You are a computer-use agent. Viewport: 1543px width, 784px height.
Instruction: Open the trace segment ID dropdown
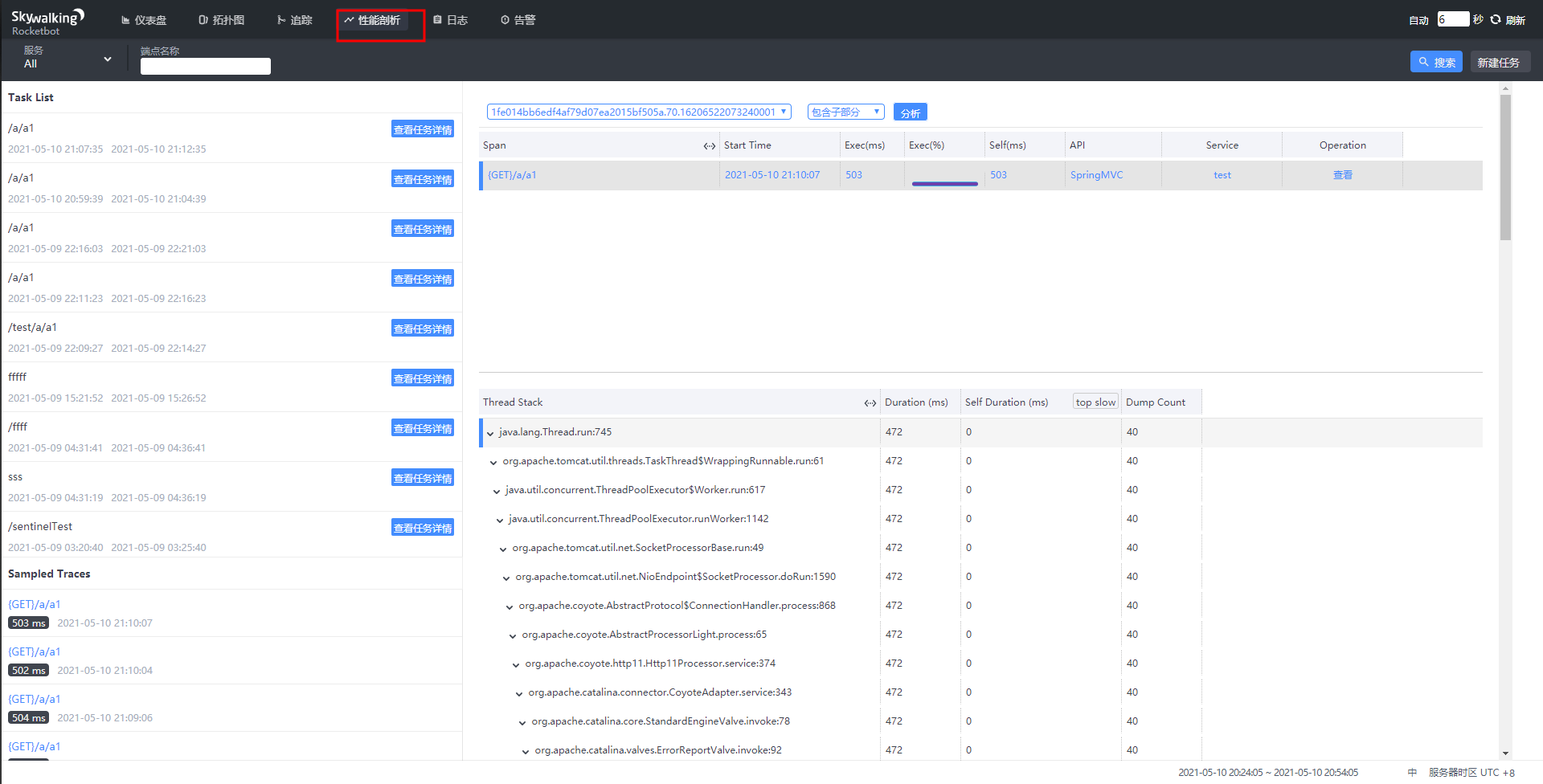[639, 112]
